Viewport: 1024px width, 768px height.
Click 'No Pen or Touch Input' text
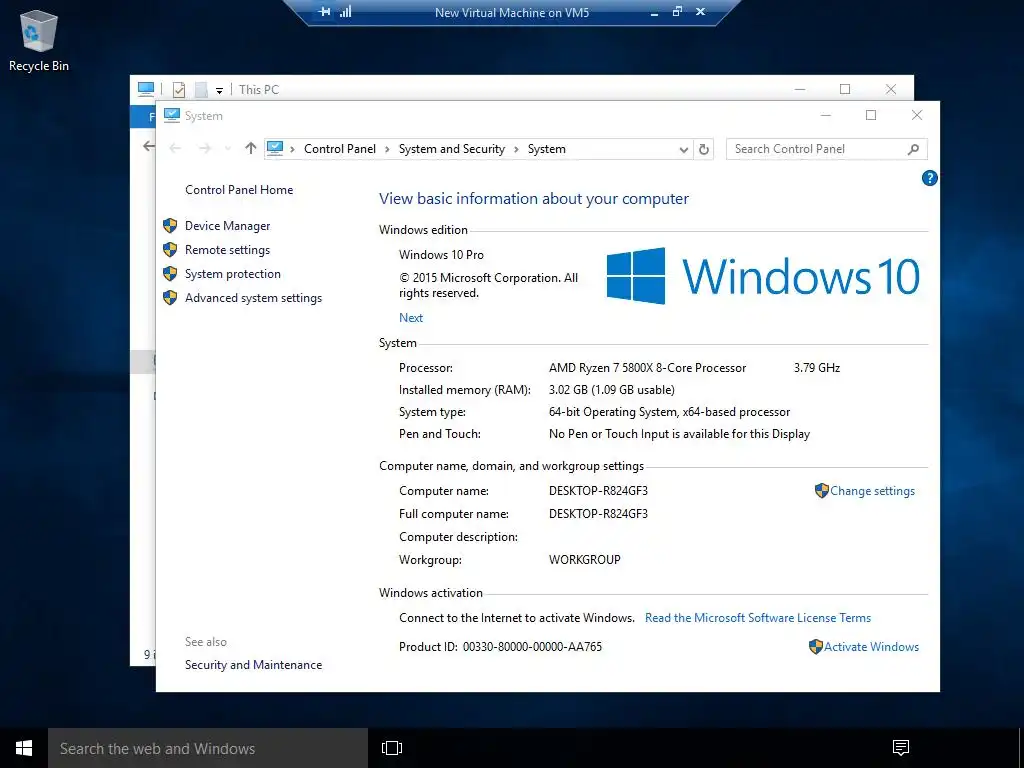pos(679,434)
